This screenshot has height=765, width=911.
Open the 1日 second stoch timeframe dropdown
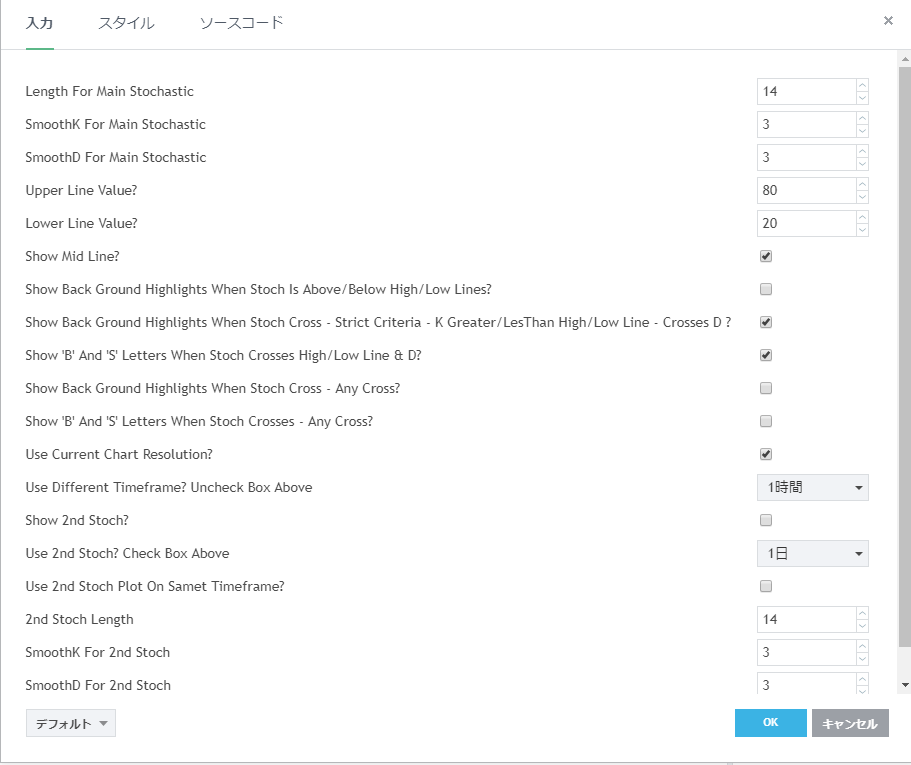point(812,553)
